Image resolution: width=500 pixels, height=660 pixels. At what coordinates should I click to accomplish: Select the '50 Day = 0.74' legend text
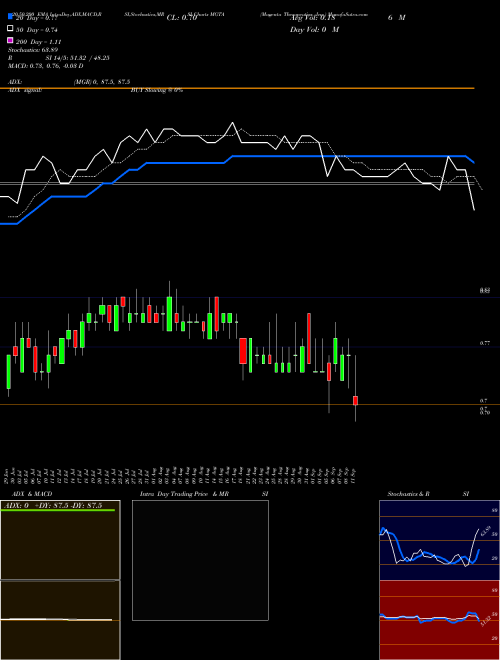(37, 30)
